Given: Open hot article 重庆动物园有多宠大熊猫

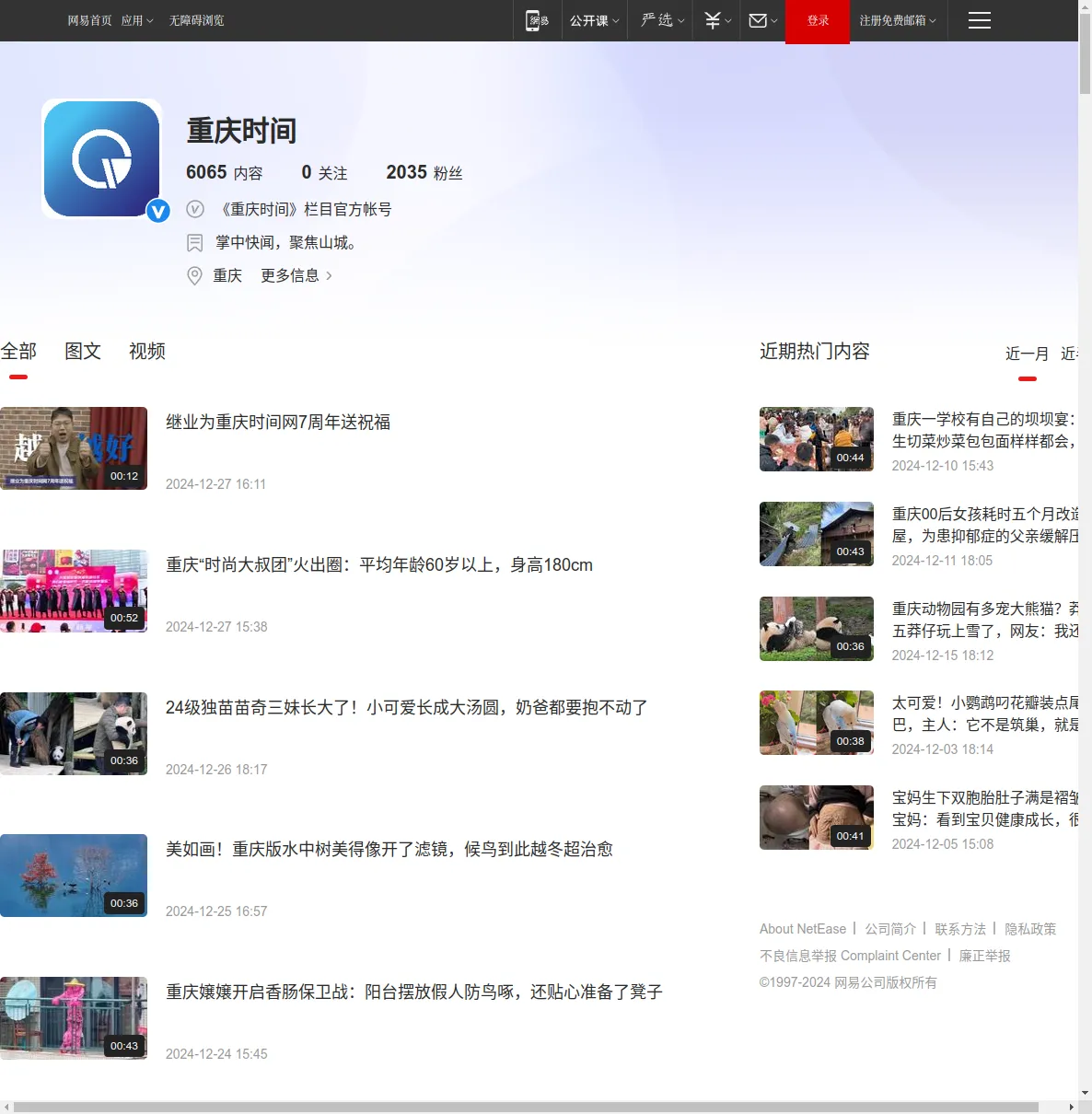Looking at the screenshot, I should 985,620.
